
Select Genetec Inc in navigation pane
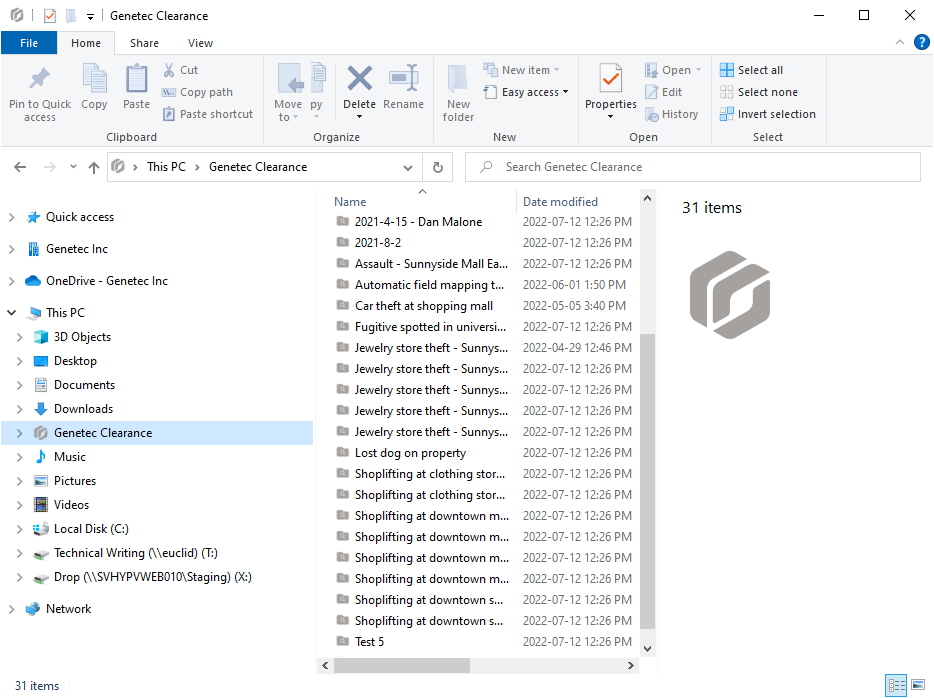(76, 249)
